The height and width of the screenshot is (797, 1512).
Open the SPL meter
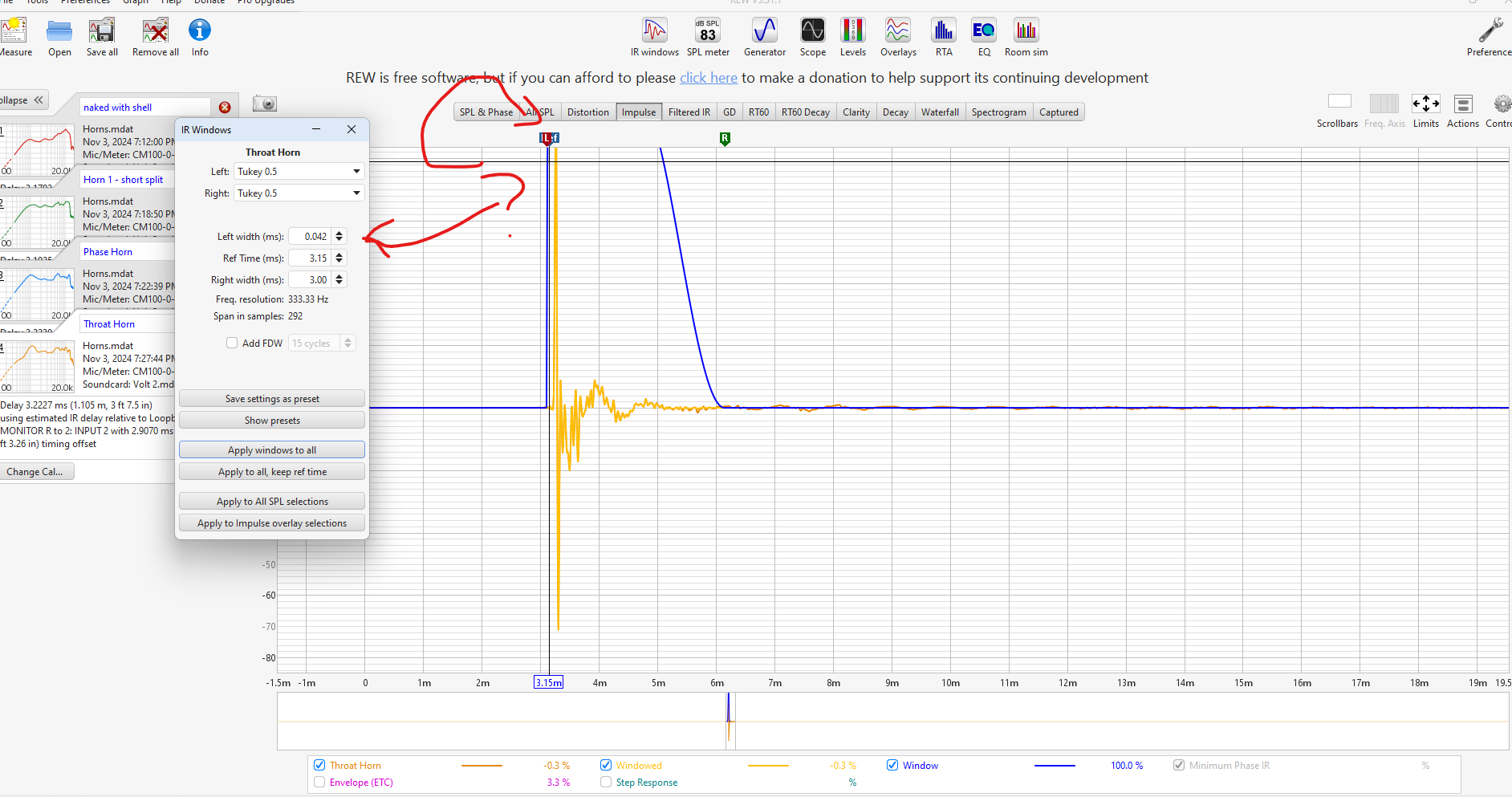coord(708,30)
